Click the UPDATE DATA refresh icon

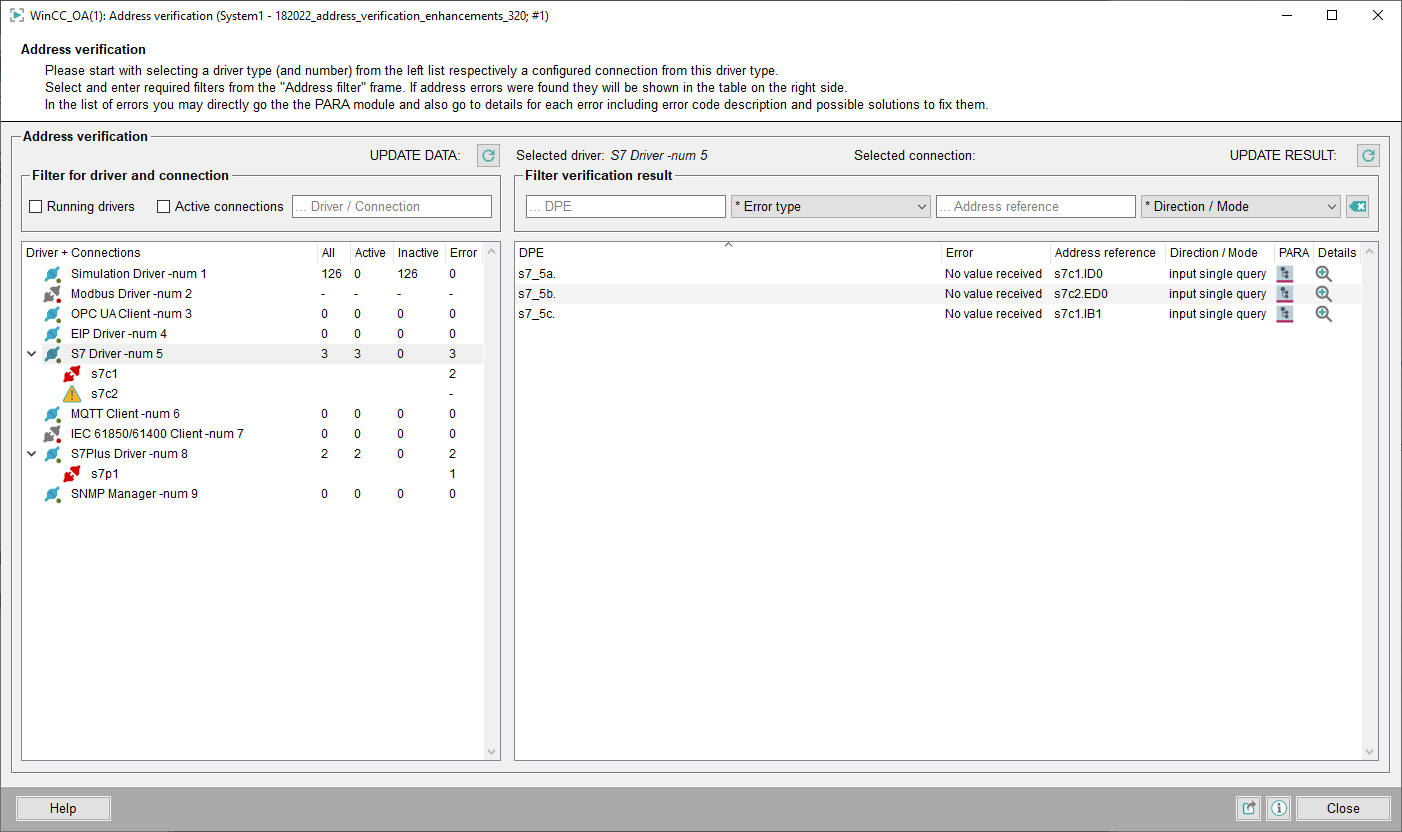pos(487,156)
